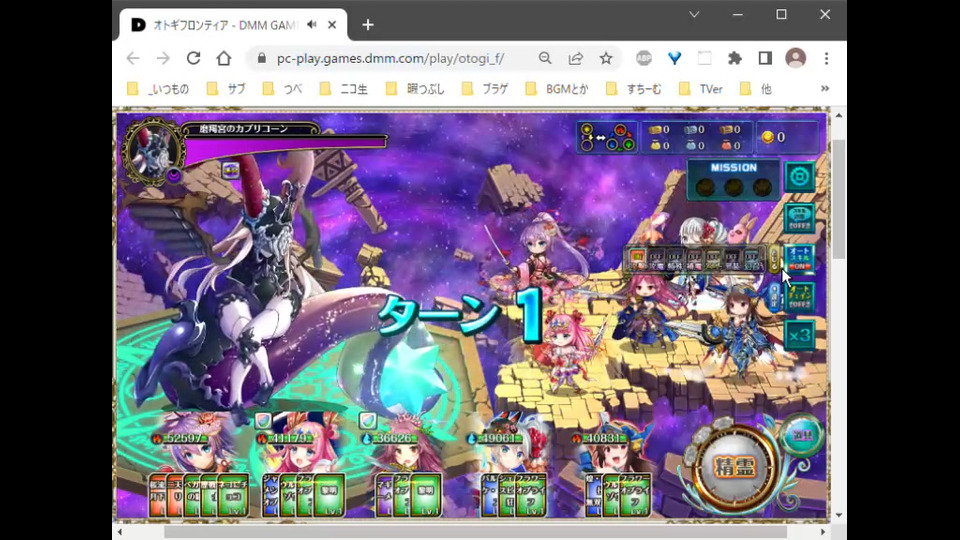Open the tab search chevron dropdown
This screenshot has height=540, width=960.
tap(694, 14)
